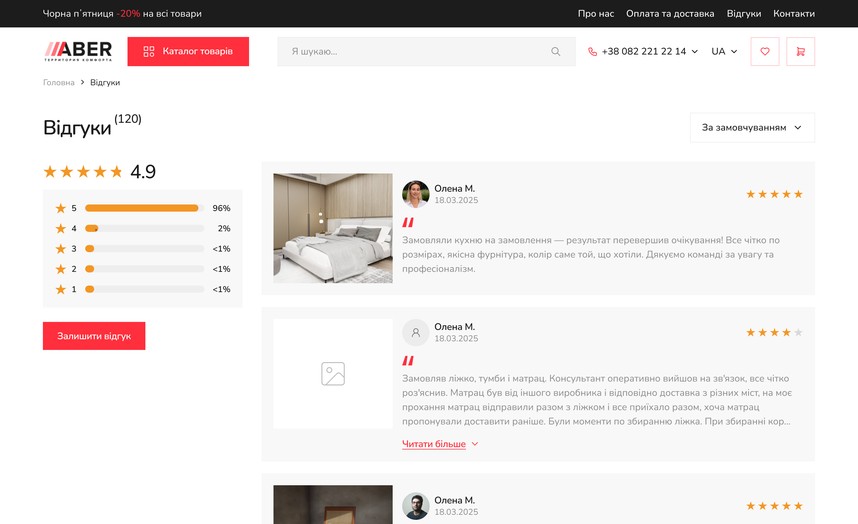Viewport: 858px width, 524px height.
Task: Open the wishlist heart icon
Action: coord(765,51)
